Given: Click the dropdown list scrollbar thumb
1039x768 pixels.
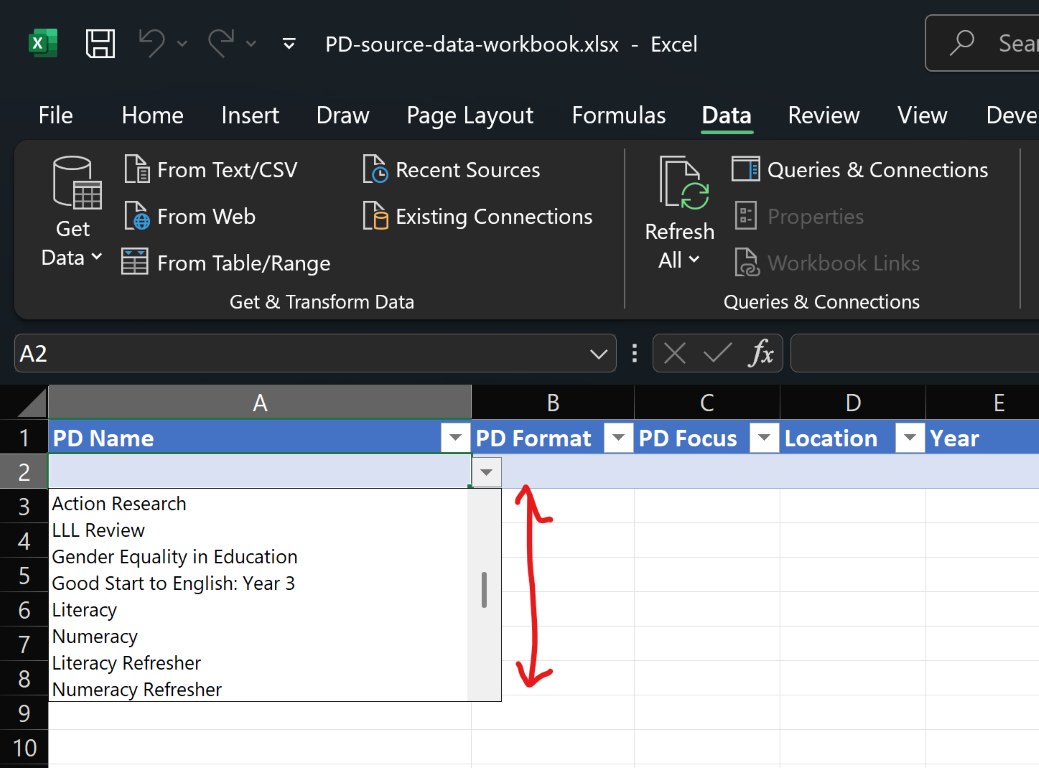Looking at the screenshot, I should tap(484, 590).
